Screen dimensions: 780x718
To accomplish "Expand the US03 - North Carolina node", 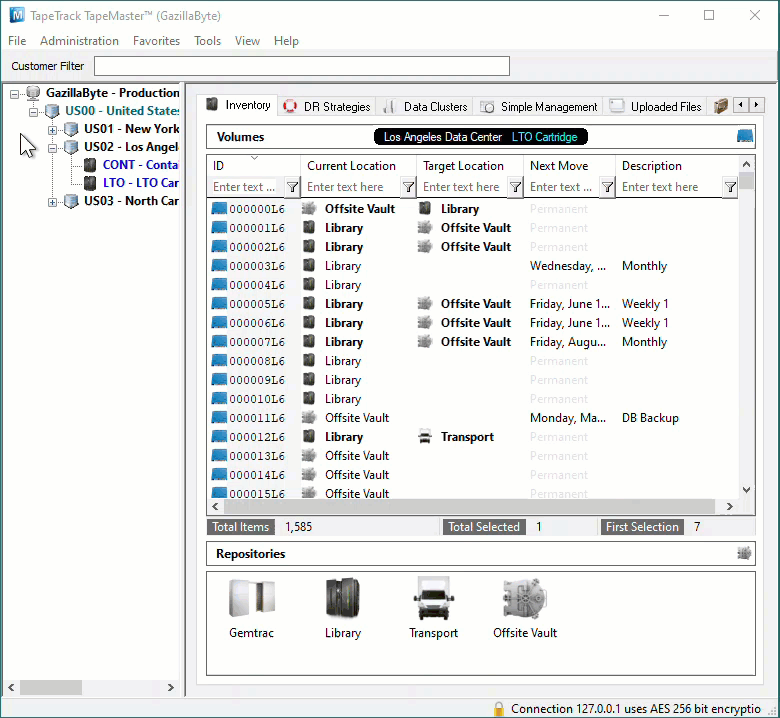I will (x=52, y=202).
